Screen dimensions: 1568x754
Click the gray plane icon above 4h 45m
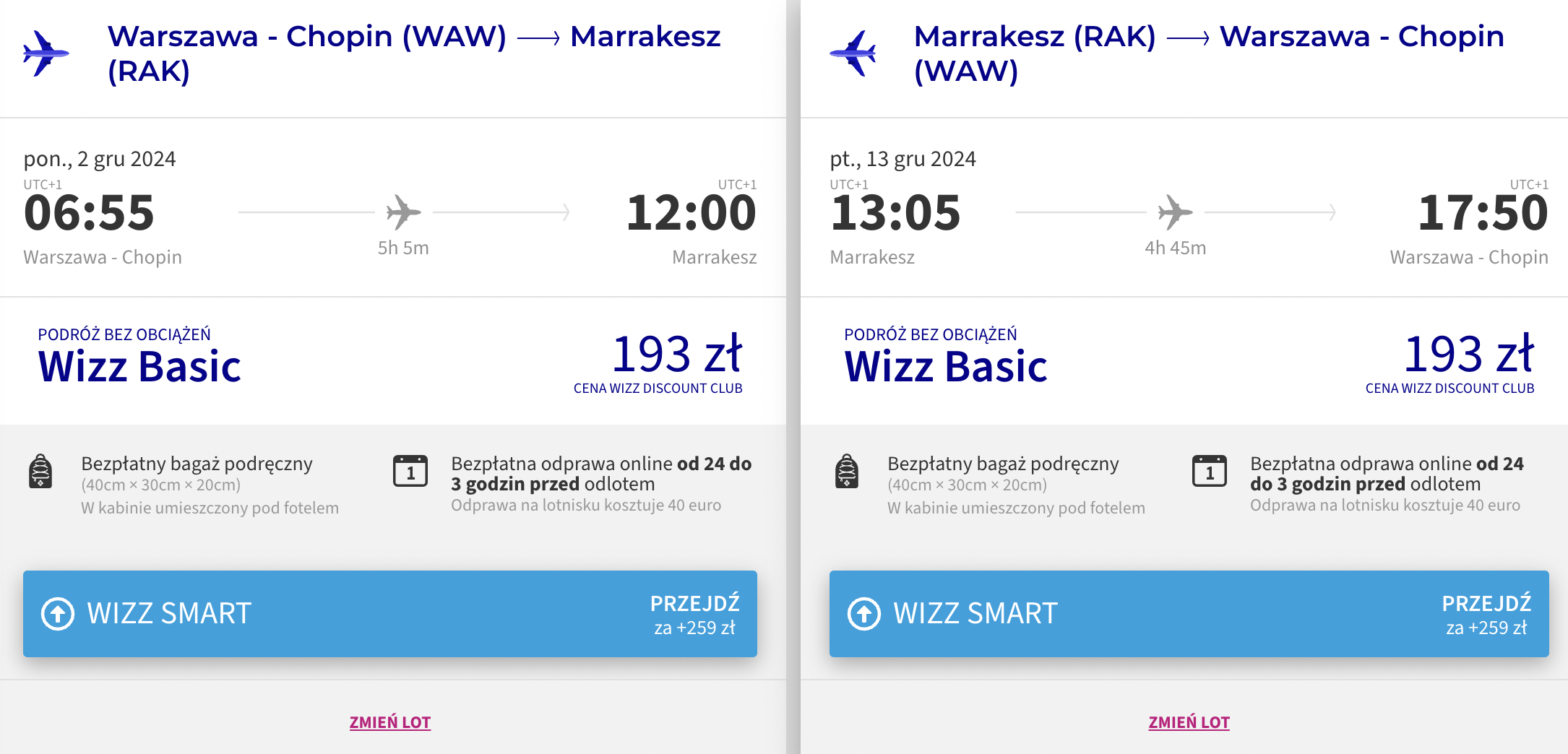tap(1175, 212)
